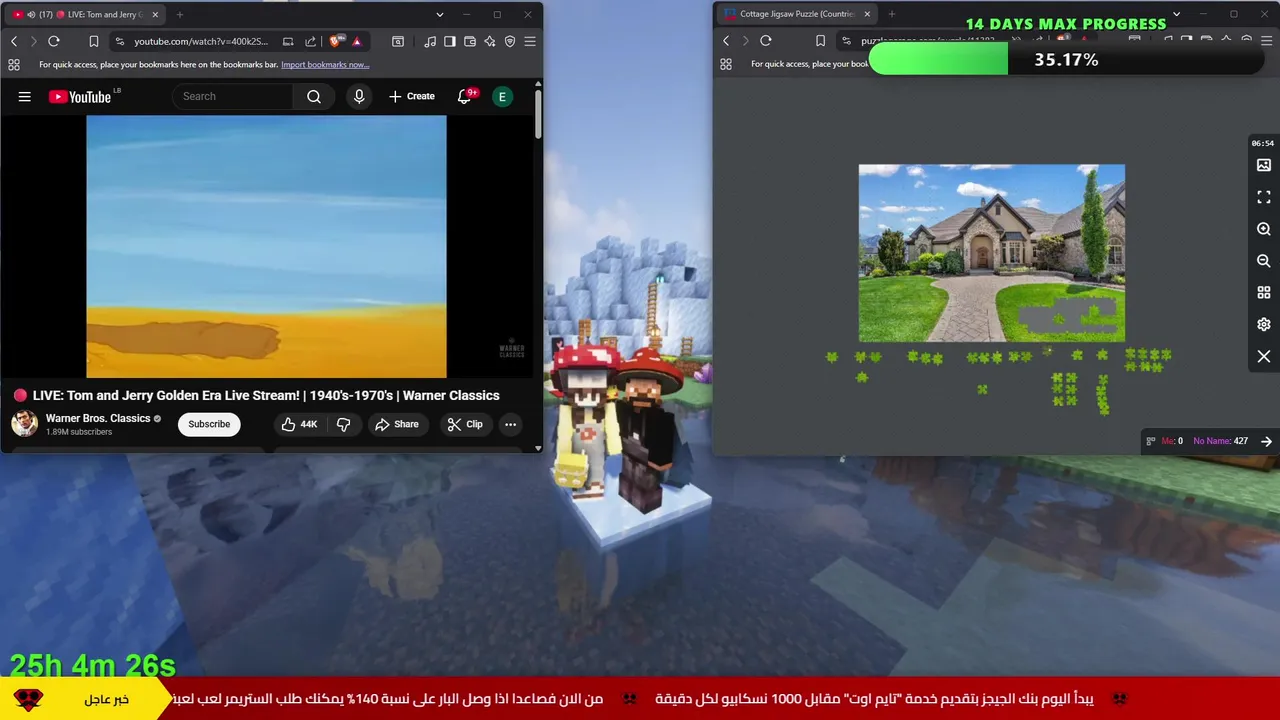Open the YouTube hamburger guide menu
This screenshot has width=1280, height=720.
[x=25, y=97]
